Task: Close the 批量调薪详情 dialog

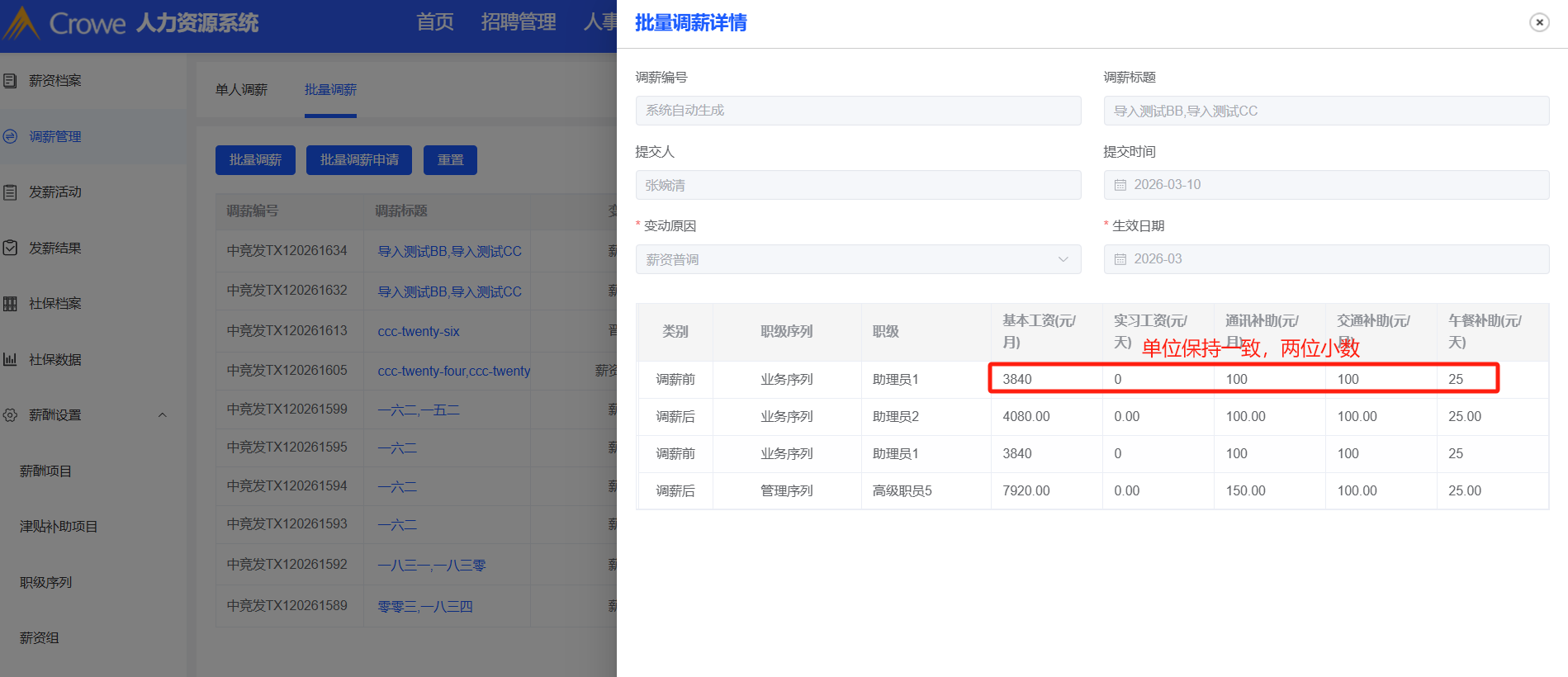Action: pos(1539,22)
